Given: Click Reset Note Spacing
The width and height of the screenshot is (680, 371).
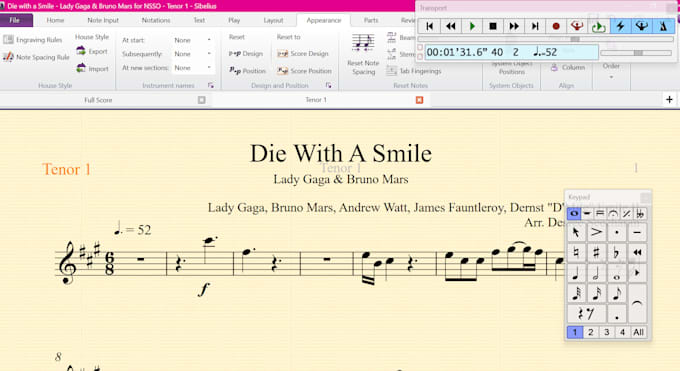Looking at the screenshot, I should click(363, 55).
